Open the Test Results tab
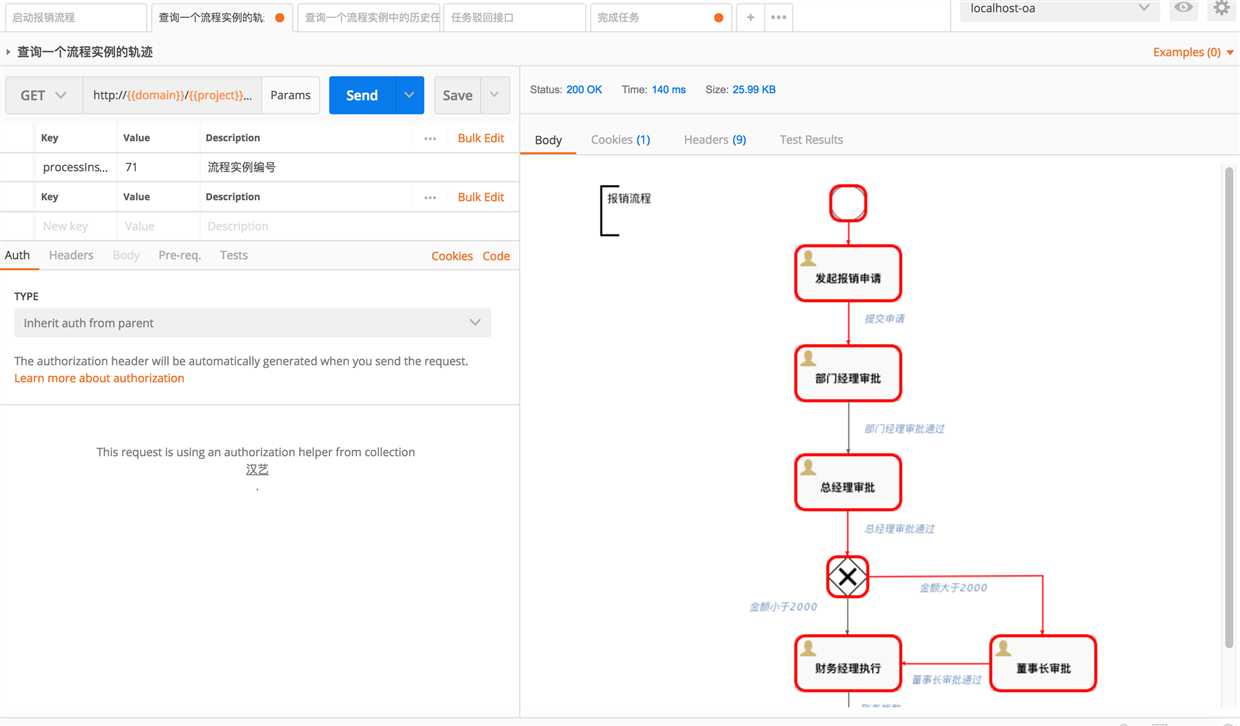Image resolution: width=1240 pixels, height=726 pixels. point(811,140)
